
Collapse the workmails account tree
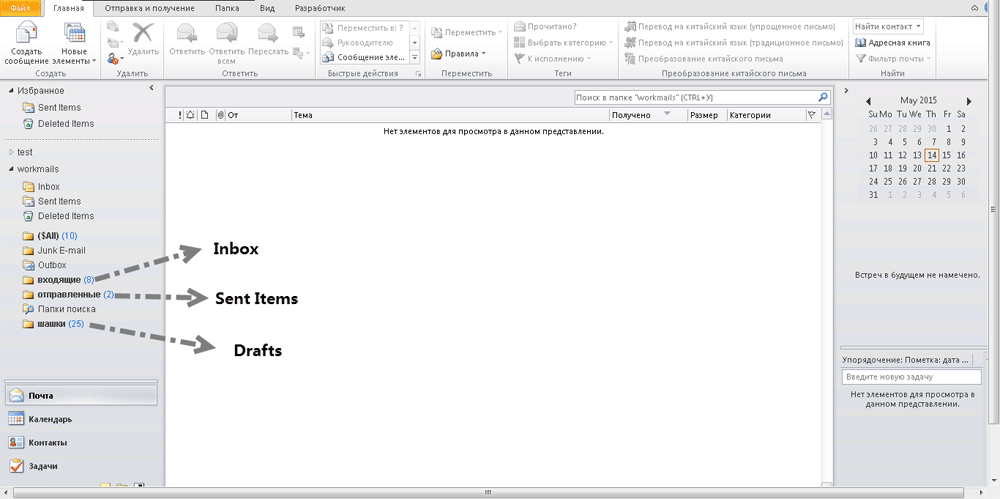[11, 169]
